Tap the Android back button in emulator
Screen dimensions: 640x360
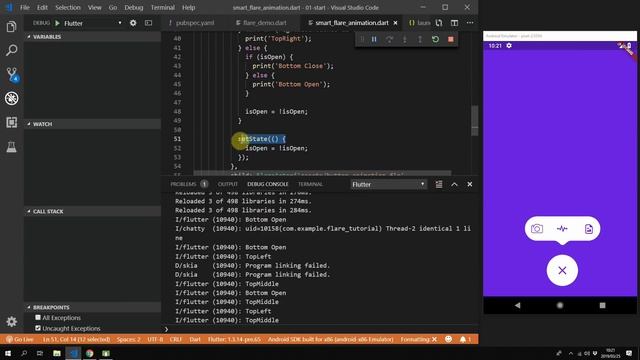pyautogui.click(x=518, y=305)
